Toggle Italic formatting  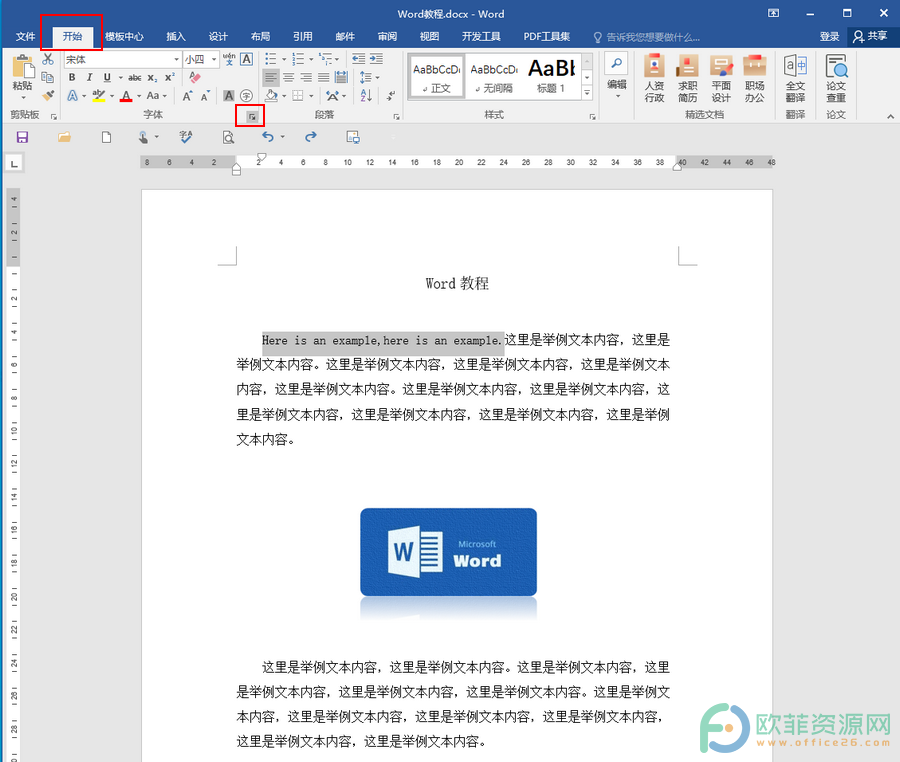point(89,77)
